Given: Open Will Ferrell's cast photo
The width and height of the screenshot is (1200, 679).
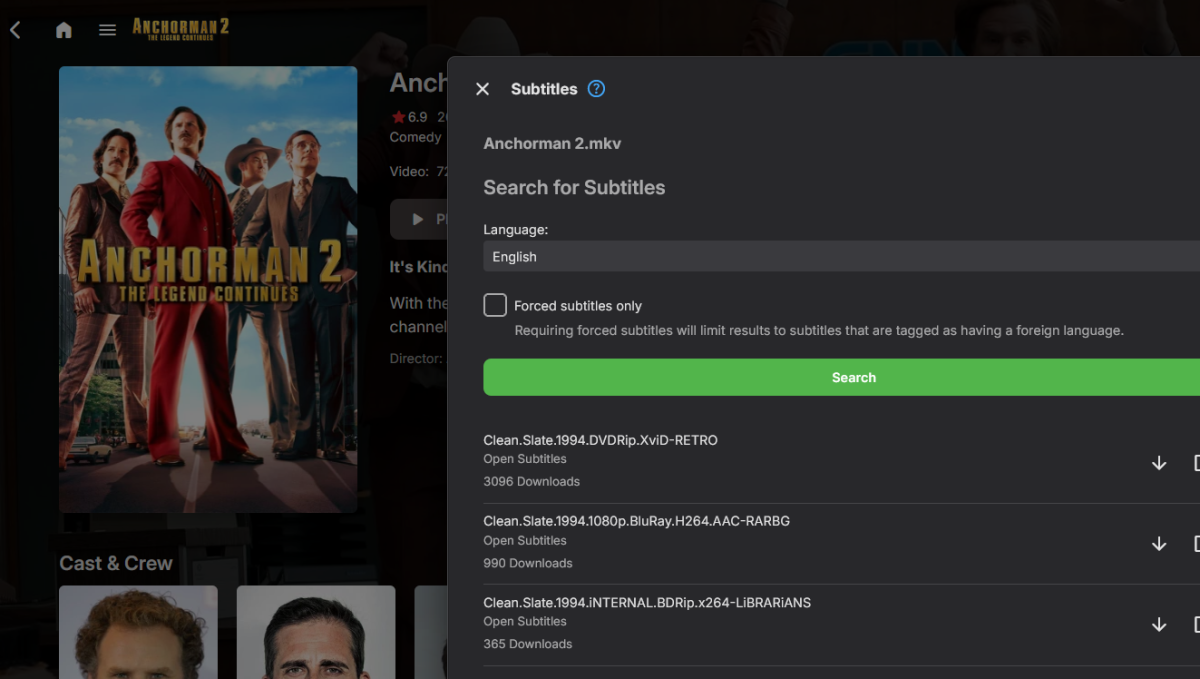Looking at the screenshot, I should coord(138,632).
